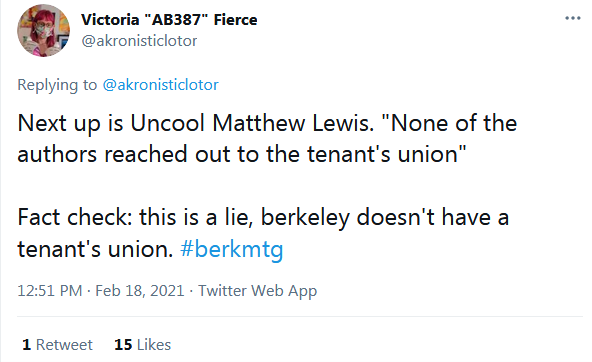
Task: Click Victoria's round profile avatar
Action: [x=43, y=31]
